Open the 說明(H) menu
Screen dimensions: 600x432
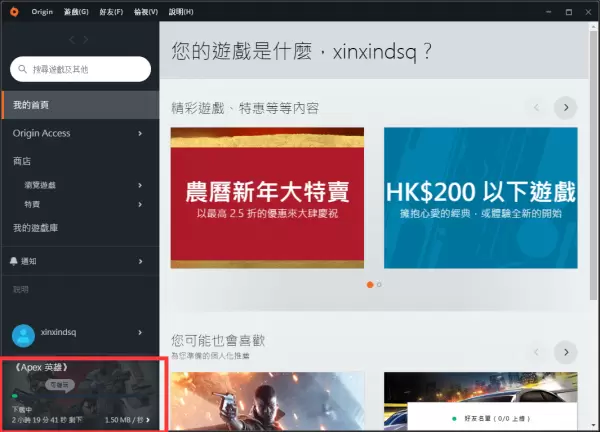[181, 12]
